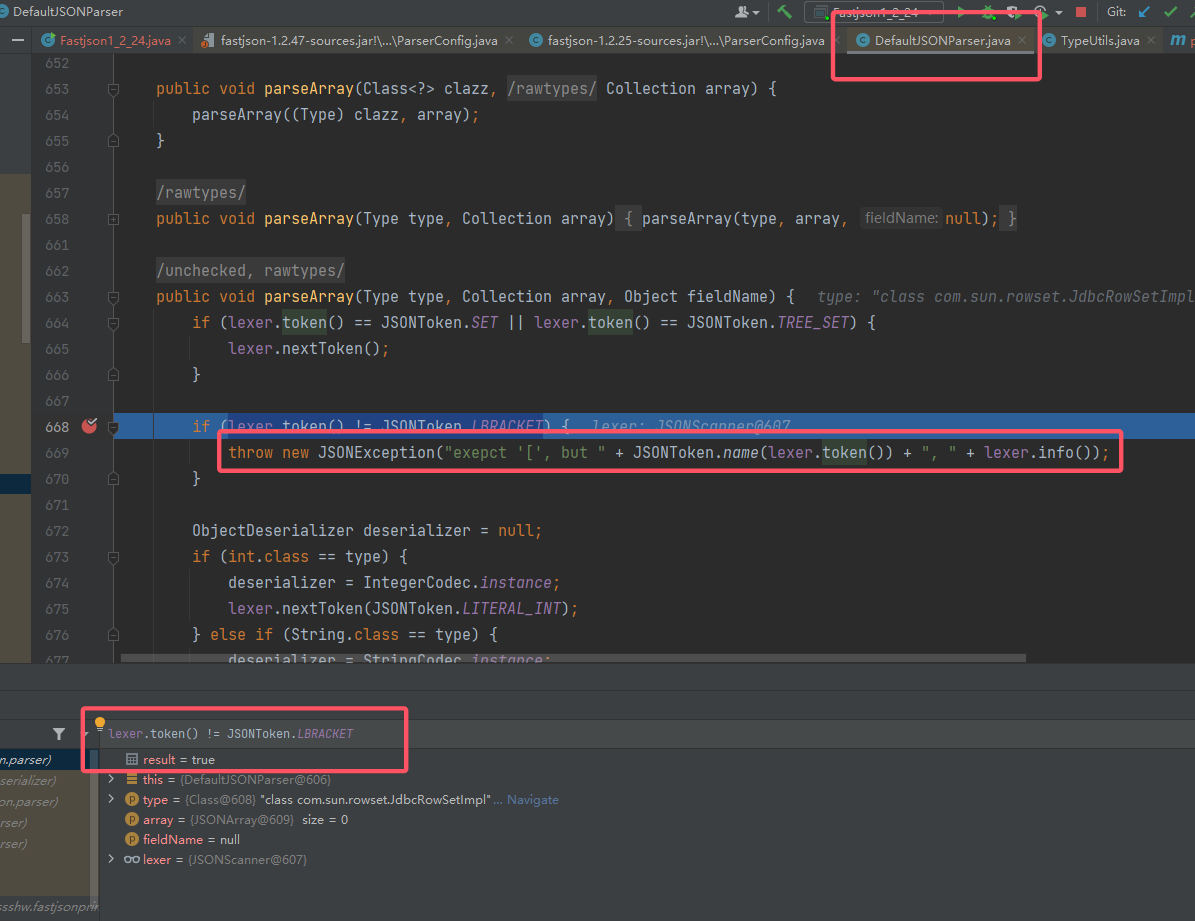
Task: Click the Git commit checkmark
Action: 1171,11
